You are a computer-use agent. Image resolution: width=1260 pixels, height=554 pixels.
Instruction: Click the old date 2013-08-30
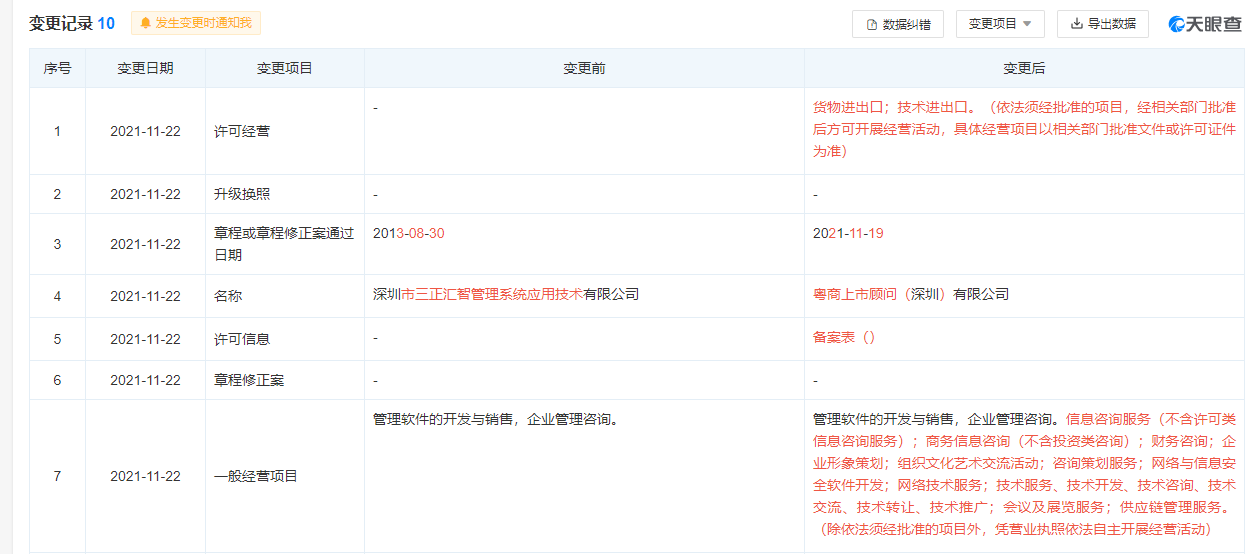pos(408,233)
